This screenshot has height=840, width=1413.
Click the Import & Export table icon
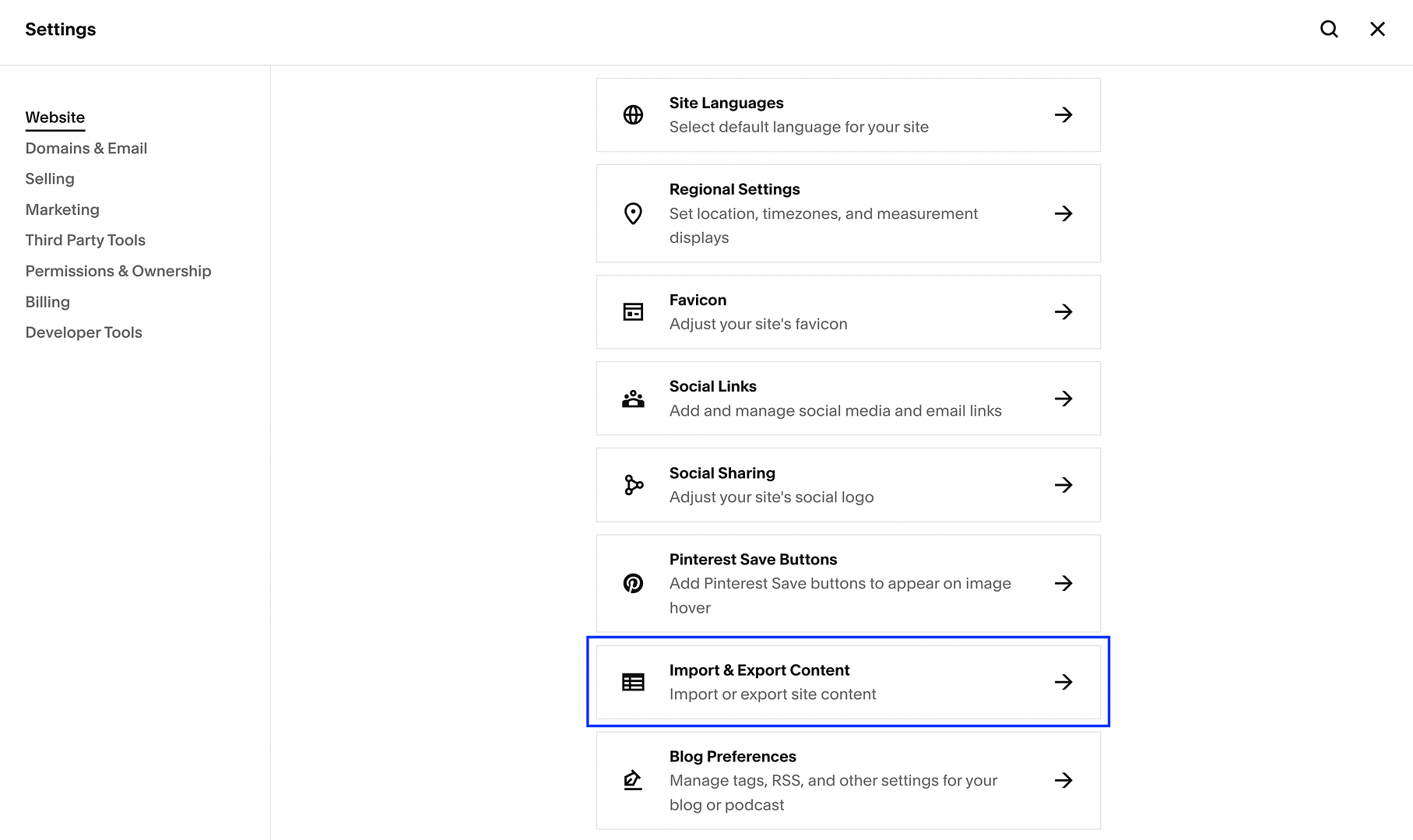pyautogui.click(x=633, y=681)
